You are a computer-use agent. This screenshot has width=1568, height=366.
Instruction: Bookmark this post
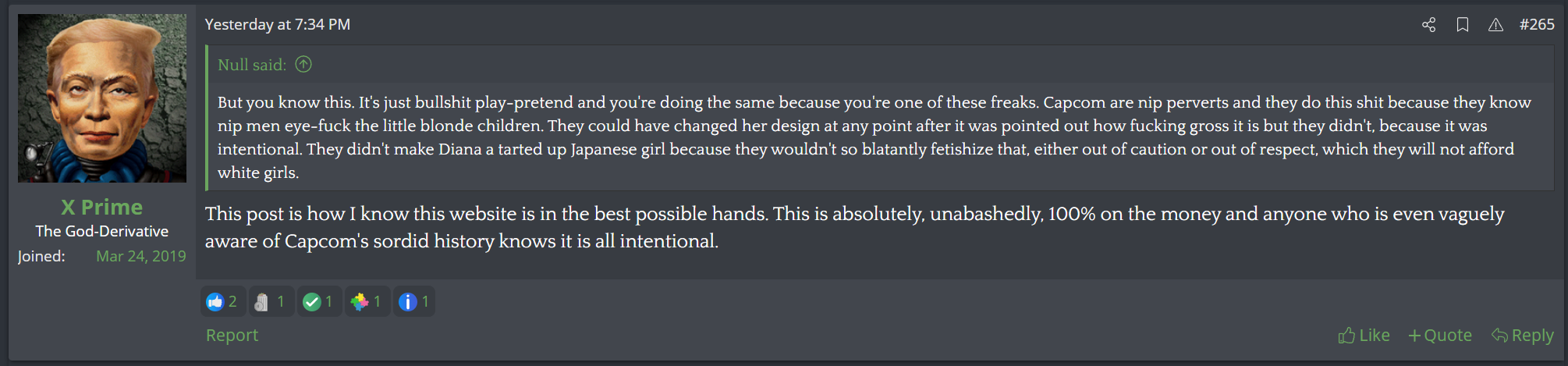[1463, 25]
